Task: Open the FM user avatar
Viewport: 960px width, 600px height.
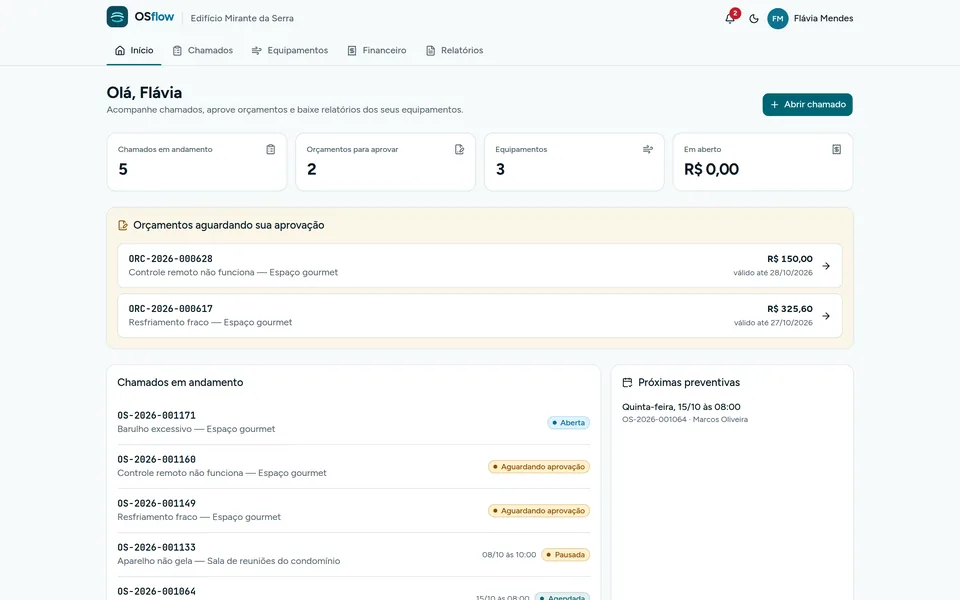Action: (778, 18)
